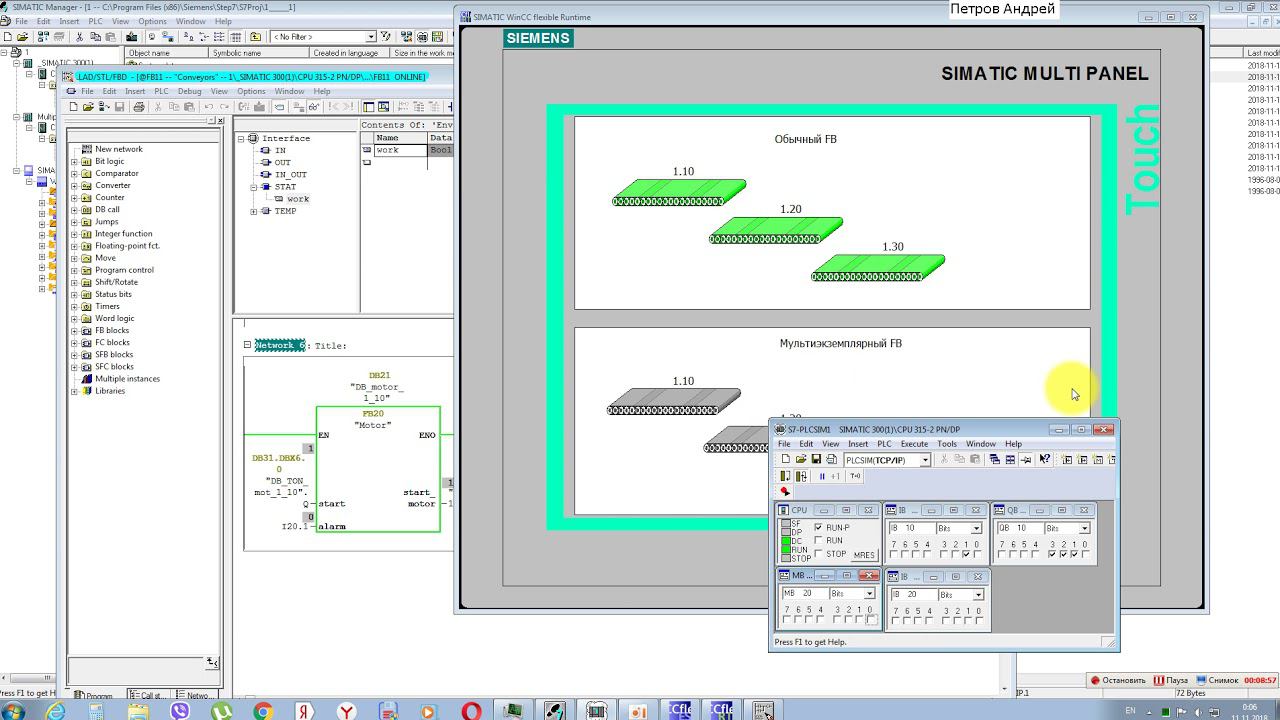Screen dimensions: 1280x720
Task: Click conveyor 1.10 in Обычный FB panel
Action: 679,192
